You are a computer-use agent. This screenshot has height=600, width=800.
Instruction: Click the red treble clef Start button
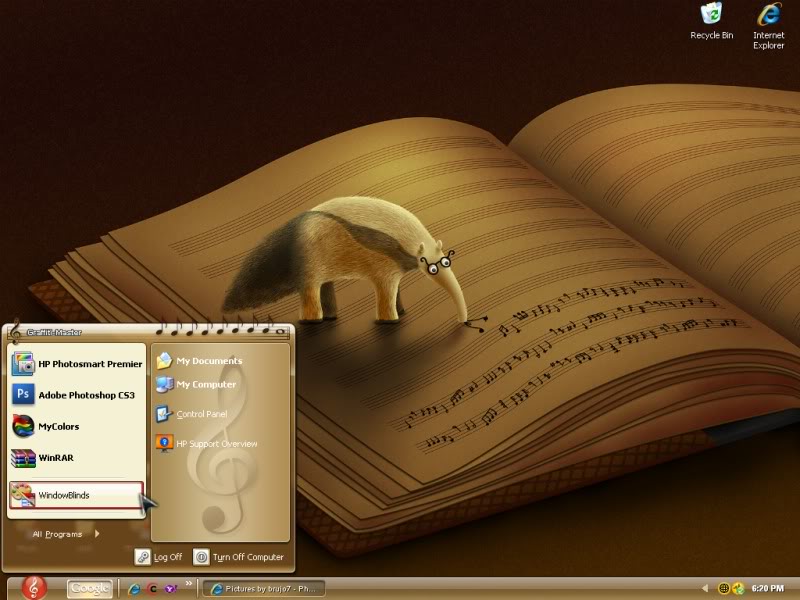[34, 588]
